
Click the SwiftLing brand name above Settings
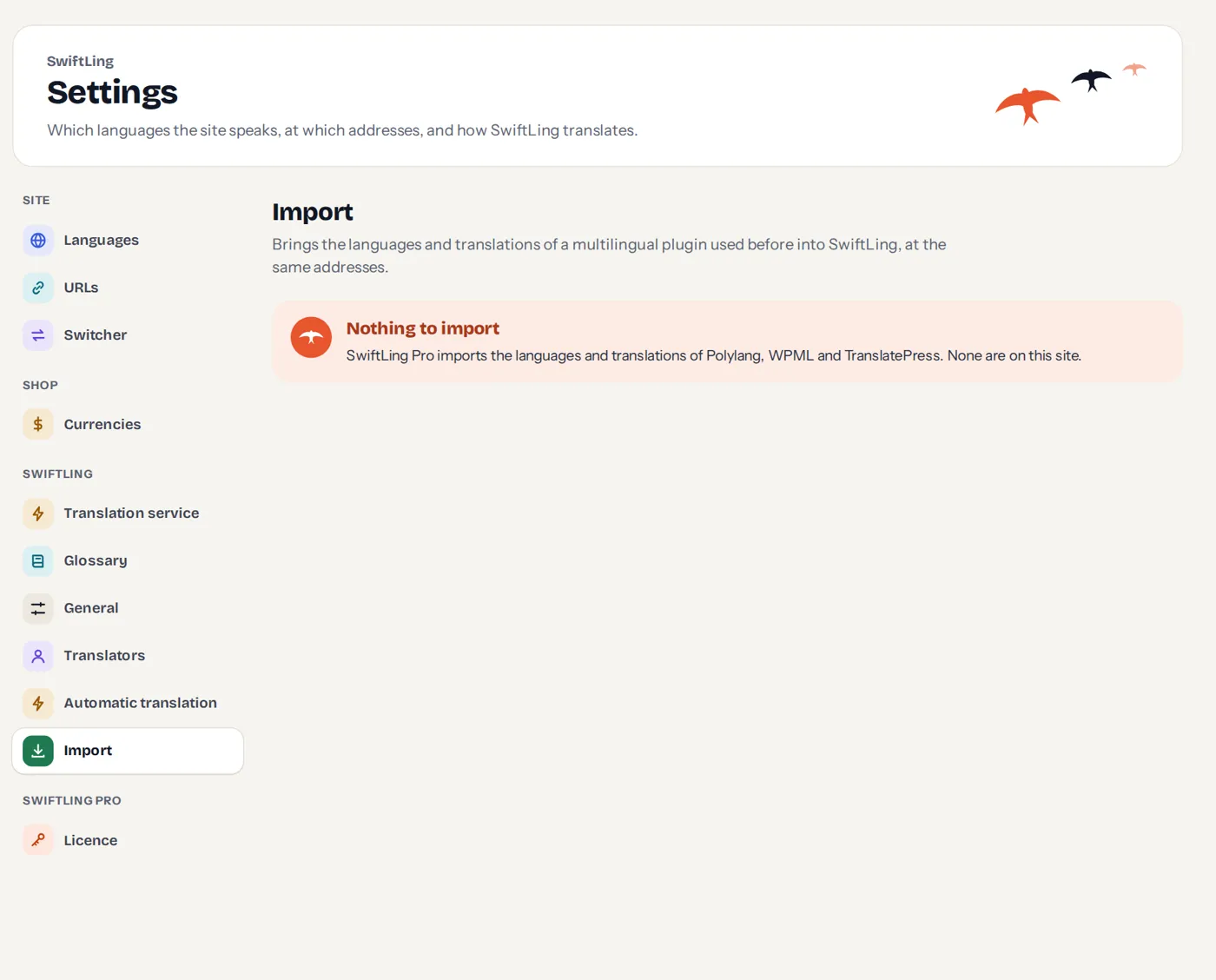80,61
